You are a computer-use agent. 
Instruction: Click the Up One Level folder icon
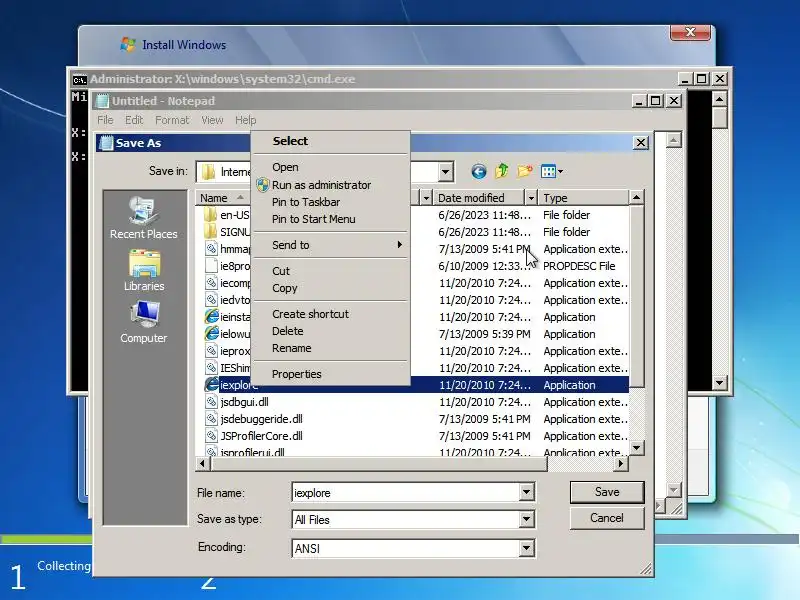(x=502, y=171)
